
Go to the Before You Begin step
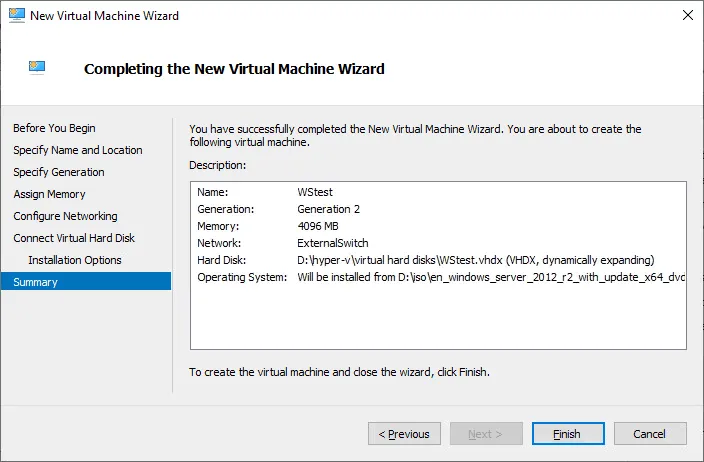(x=54, y=128)
